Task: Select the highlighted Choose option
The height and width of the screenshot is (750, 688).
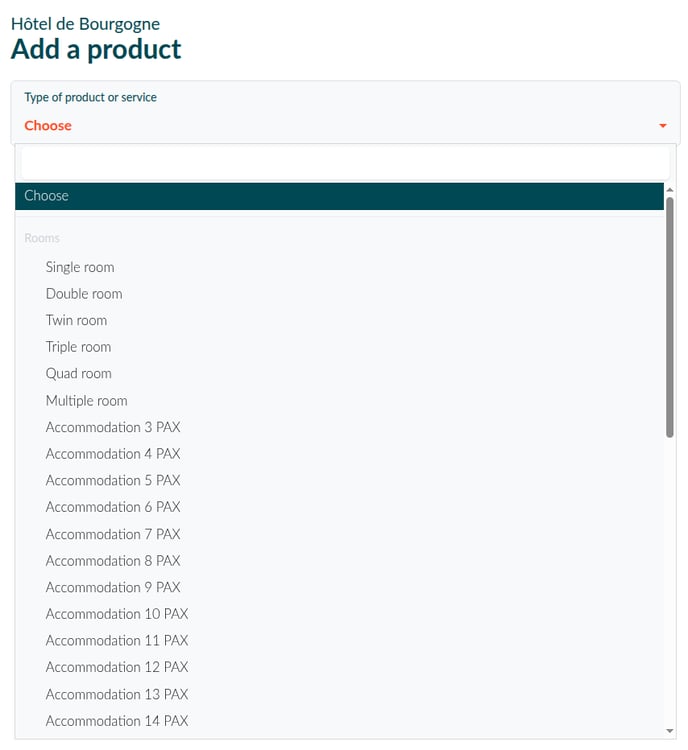Action: [x=339, y=196]
